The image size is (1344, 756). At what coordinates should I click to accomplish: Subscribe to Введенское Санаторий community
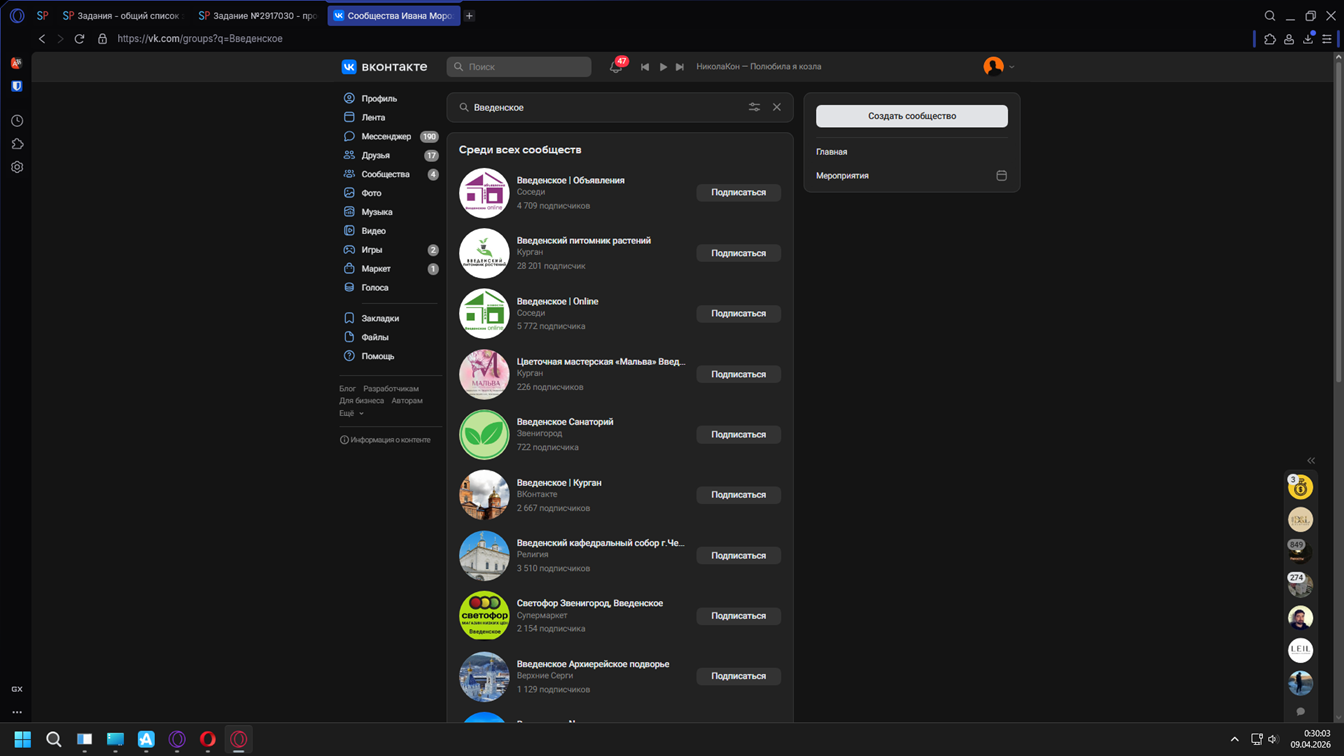click(x=738, y=435)
